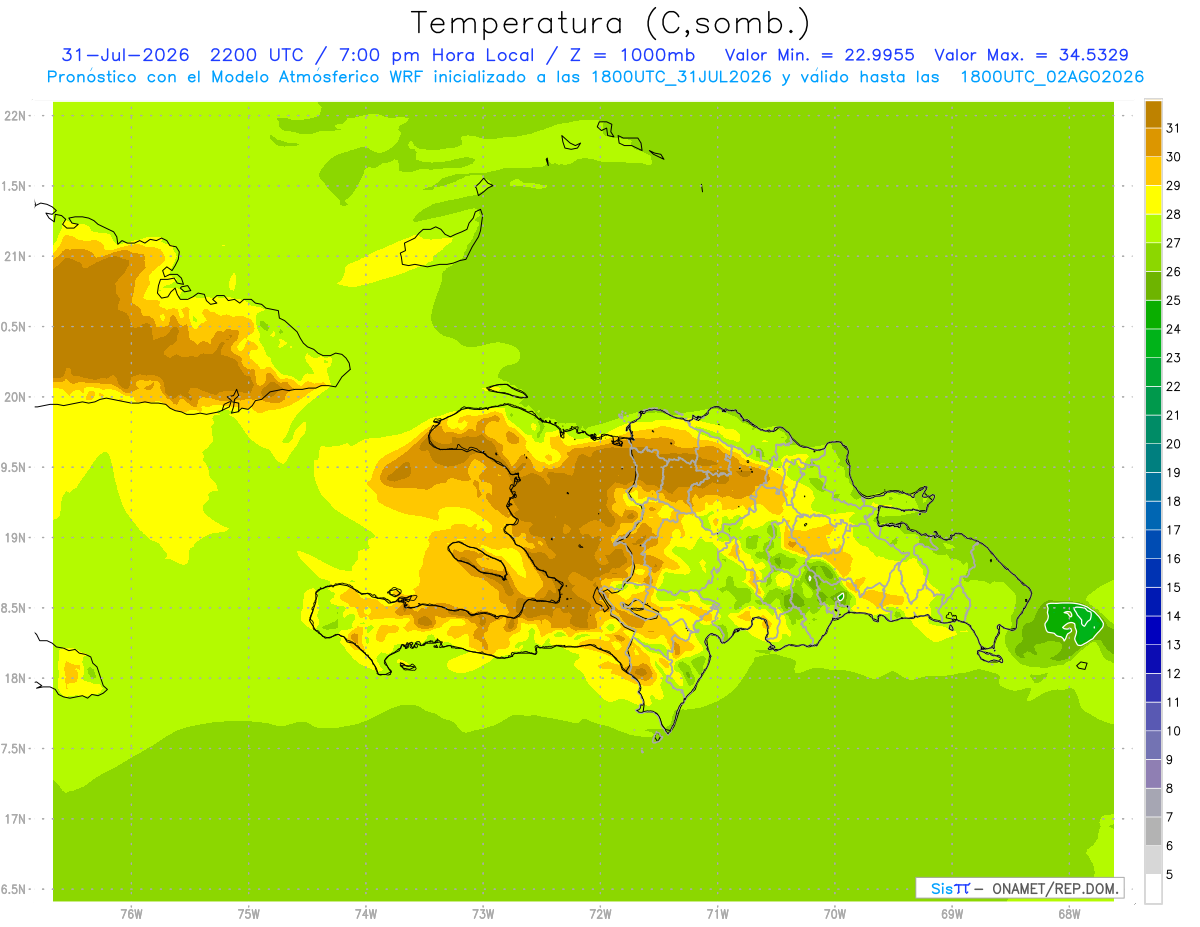The width and height of the screenshot is (1200, 927).
Task: Click the 21N latitude axis label
Action: click(x=15, y=256)
